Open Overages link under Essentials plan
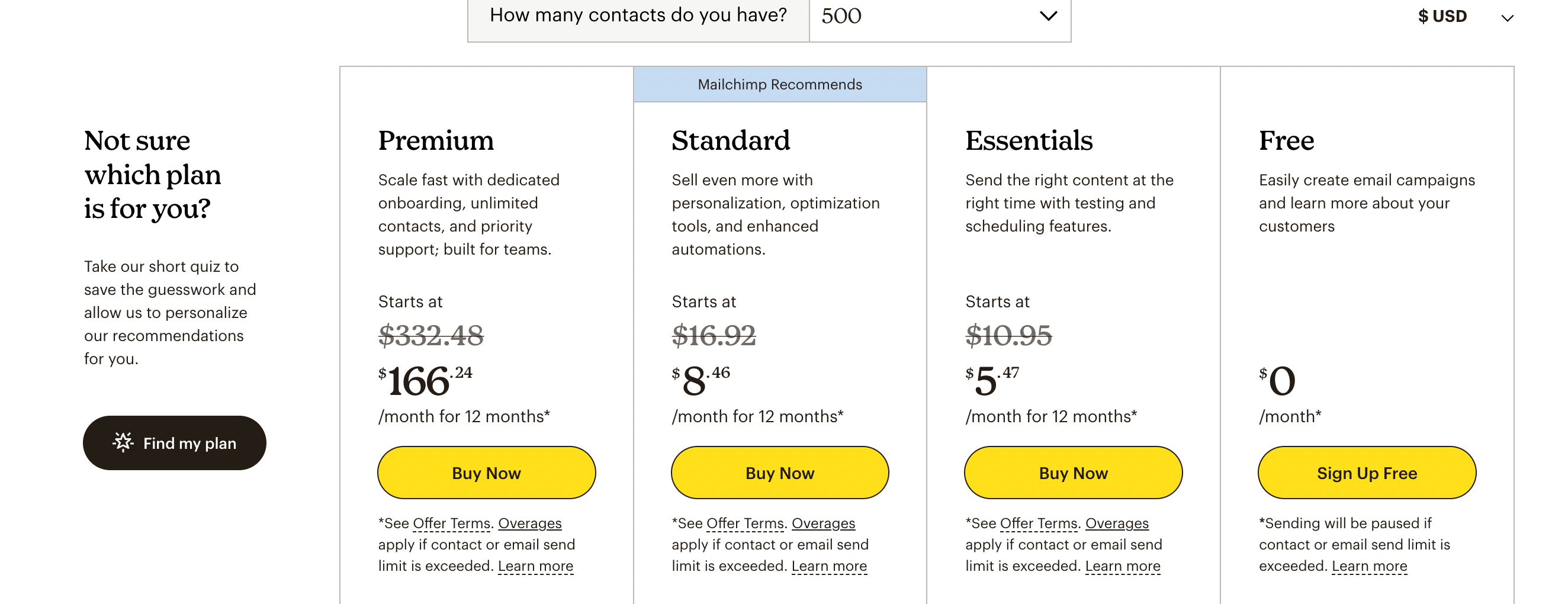1568x604 pixels. 1116,523
